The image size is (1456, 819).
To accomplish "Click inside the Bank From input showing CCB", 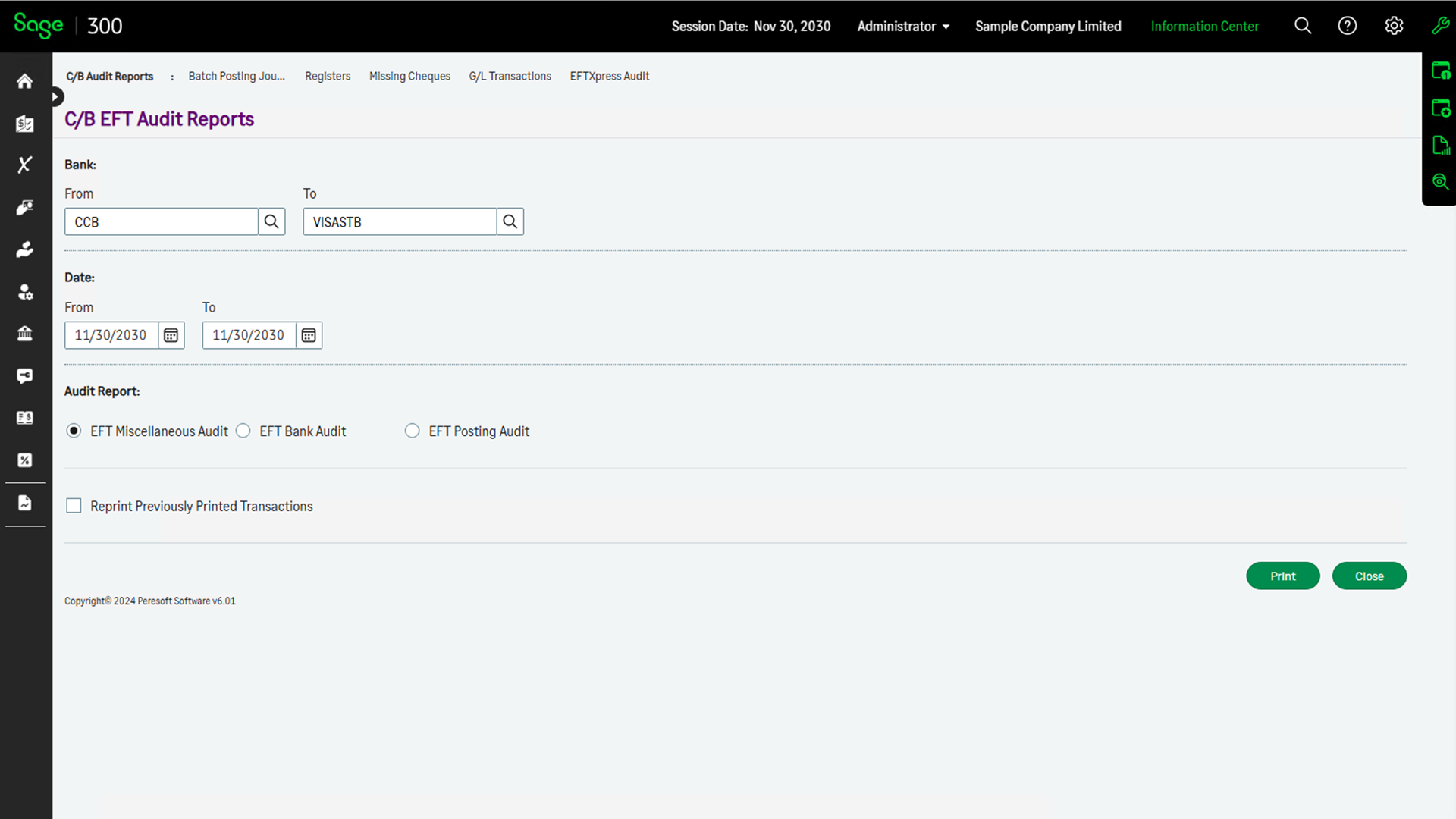I will 161,221.
